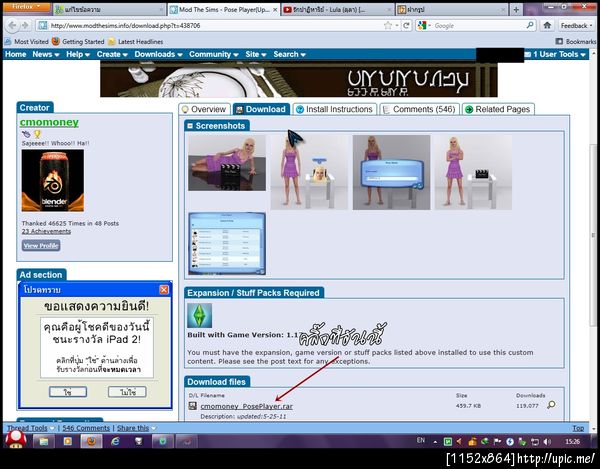Reload the page with refresh icon
Viewport: 600px width, 469px height.
point(406,26)
